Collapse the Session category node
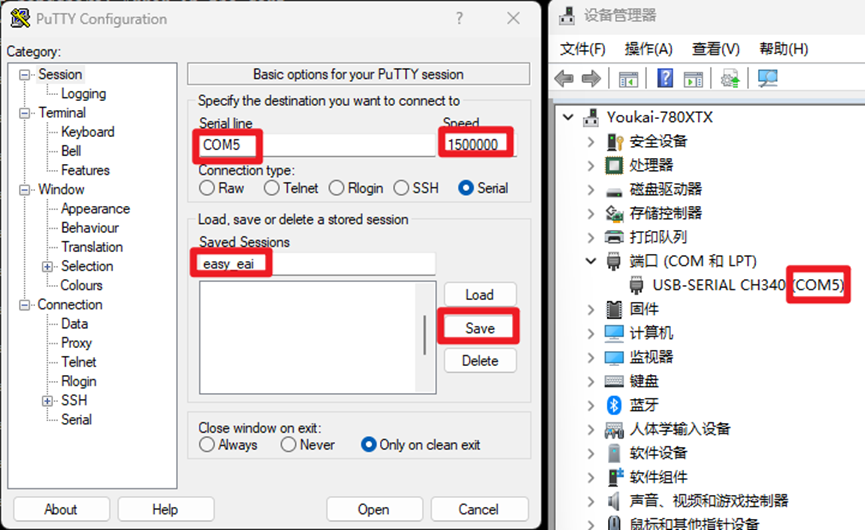The height and width of the screenshot is (530, 865). point(24,74)
